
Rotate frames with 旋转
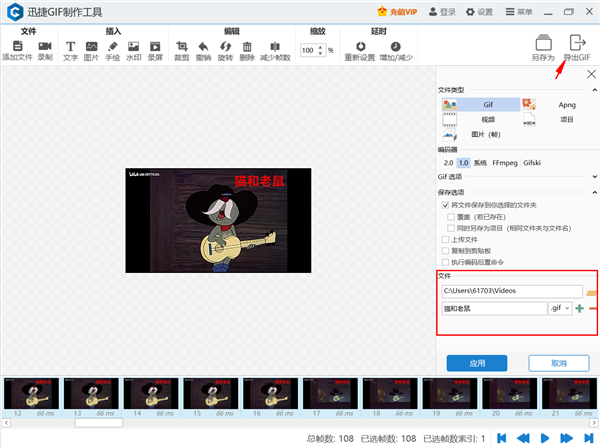coord(225,46)
